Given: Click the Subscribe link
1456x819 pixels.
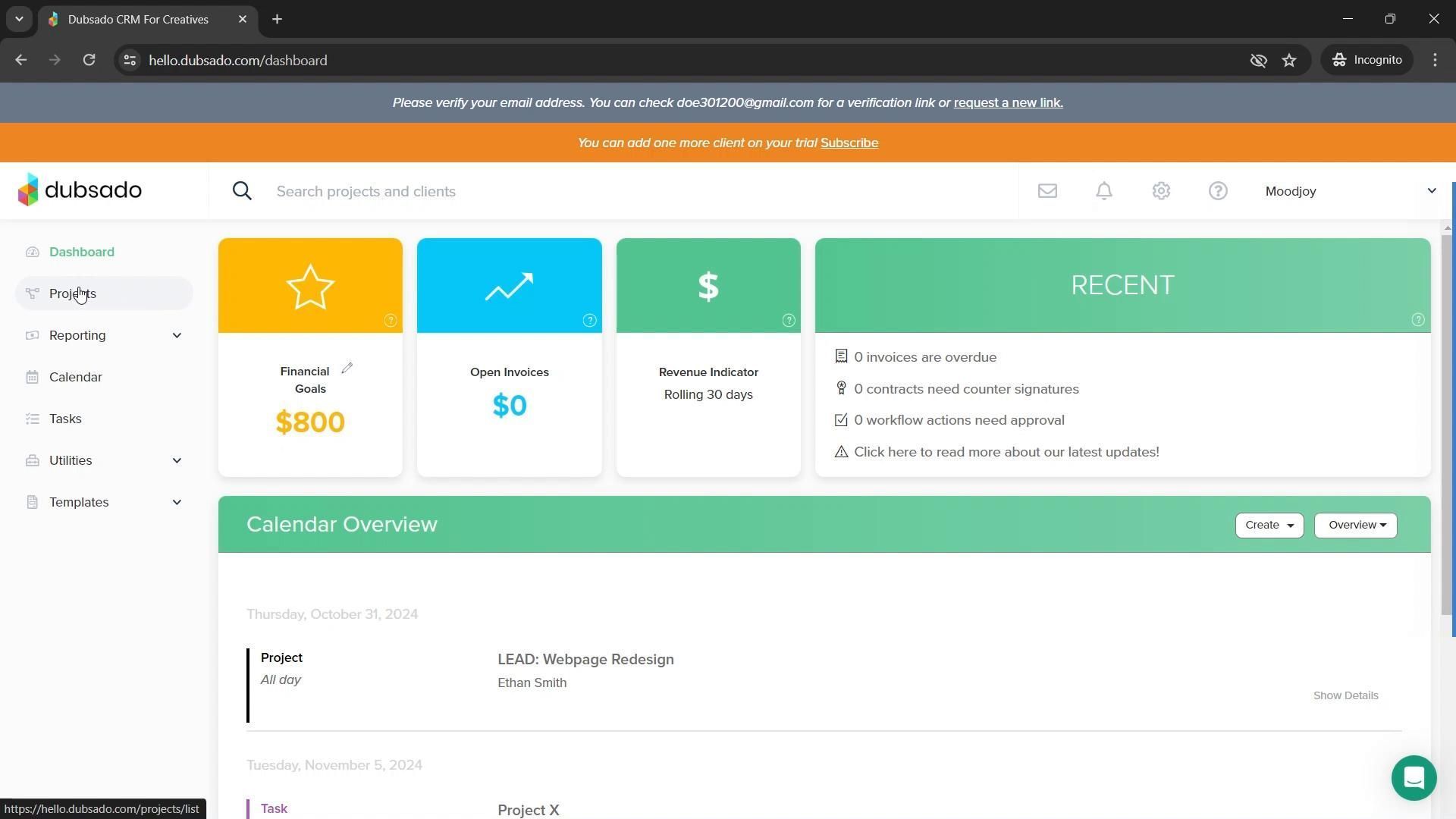Looking at the screenshot, I should click(849, 143).
